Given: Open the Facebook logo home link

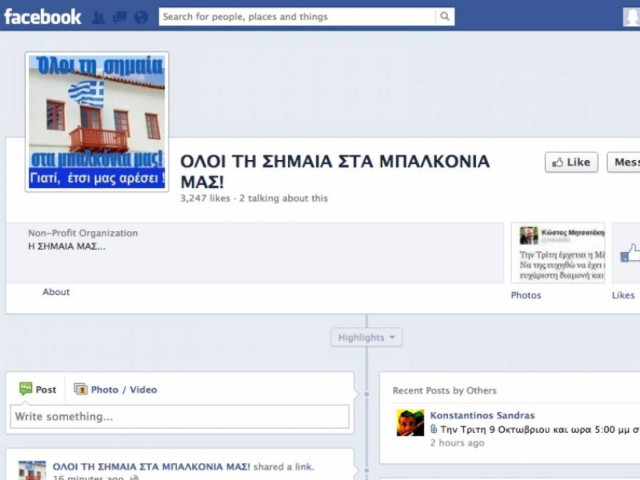Looking at the screenshot, I should click(x=42, y=17).
